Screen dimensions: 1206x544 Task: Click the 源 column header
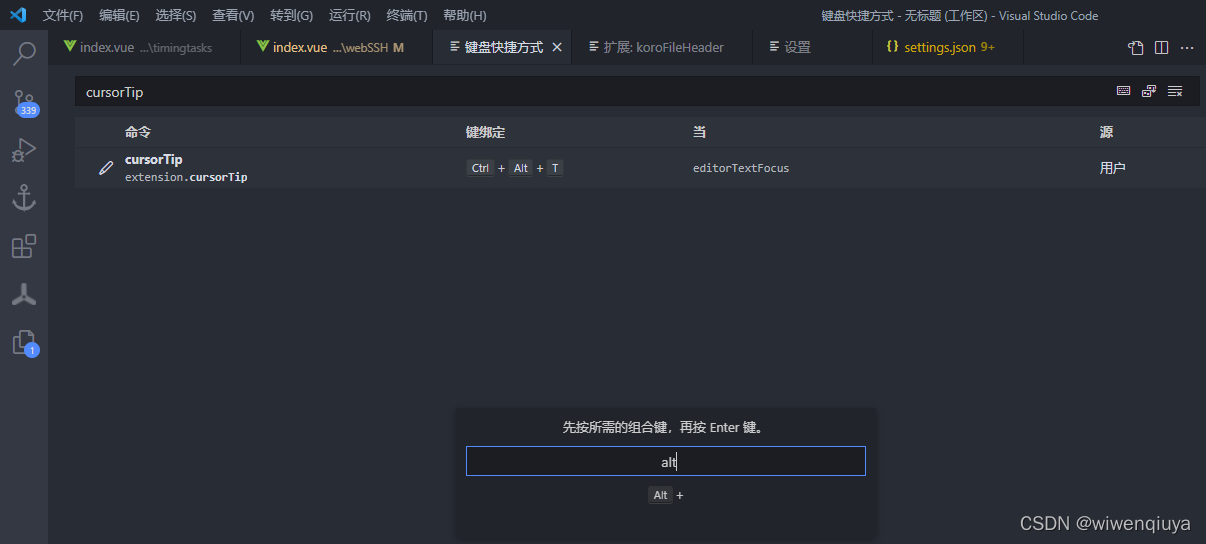click(x=1106, y=132)
